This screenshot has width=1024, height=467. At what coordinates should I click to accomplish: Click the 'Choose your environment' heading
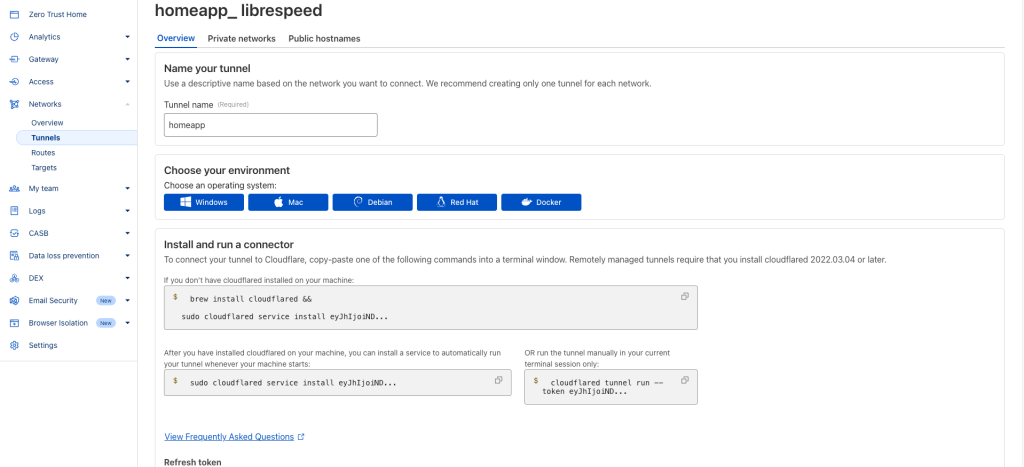pyautogui.click(x=227, y=170)
